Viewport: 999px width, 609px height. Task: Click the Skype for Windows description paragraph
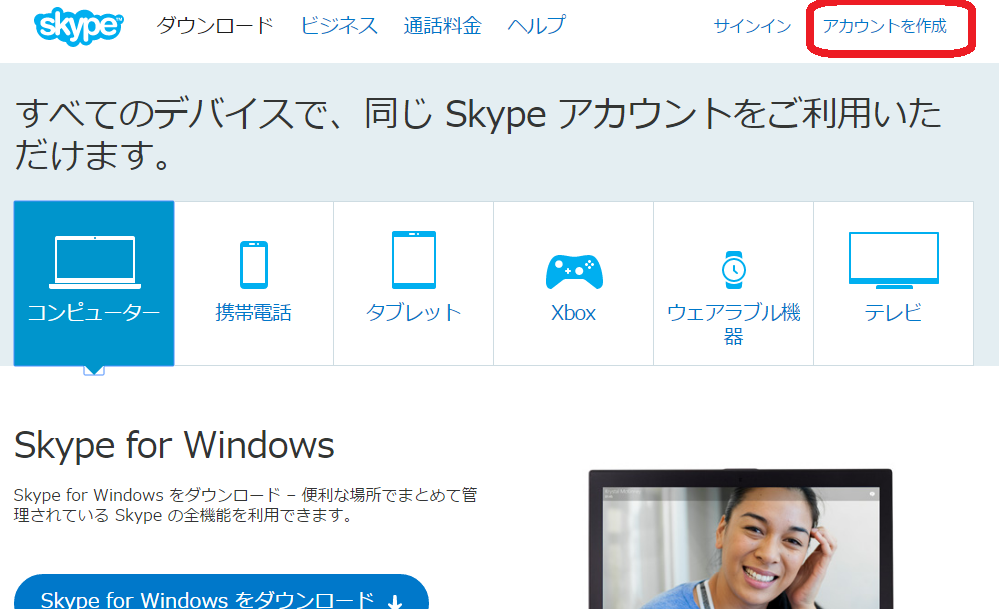[x=245, y=505]
